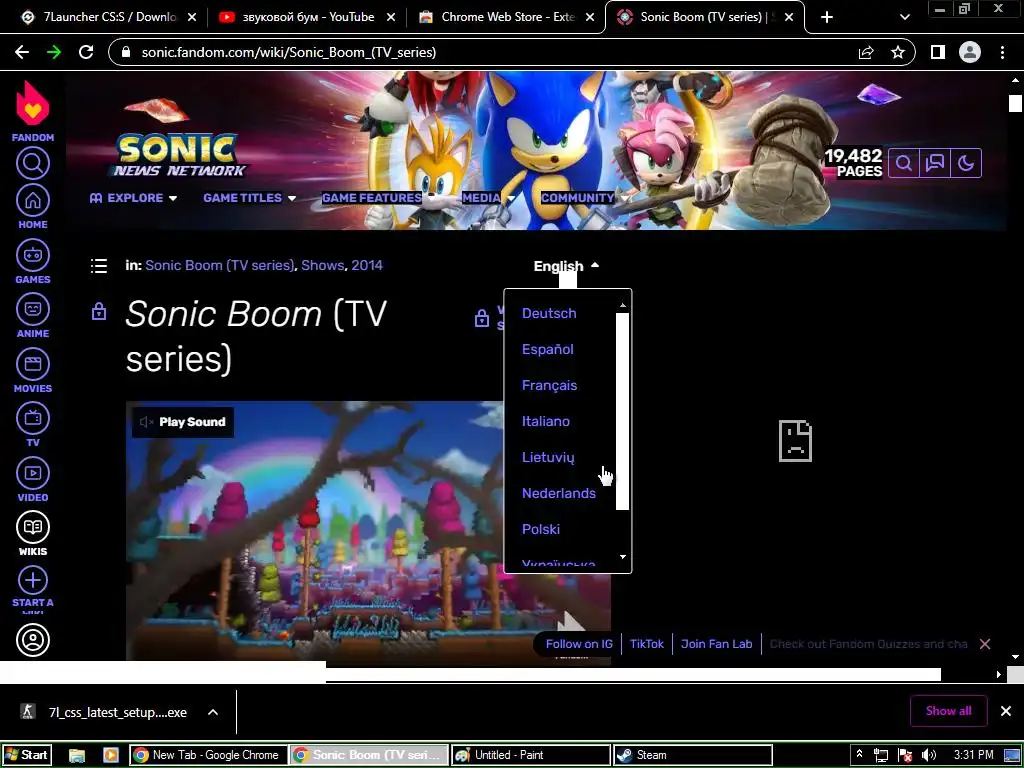Expand the Explore menu
Viewport: 1024px width, 768px height.
pos(133,198)
